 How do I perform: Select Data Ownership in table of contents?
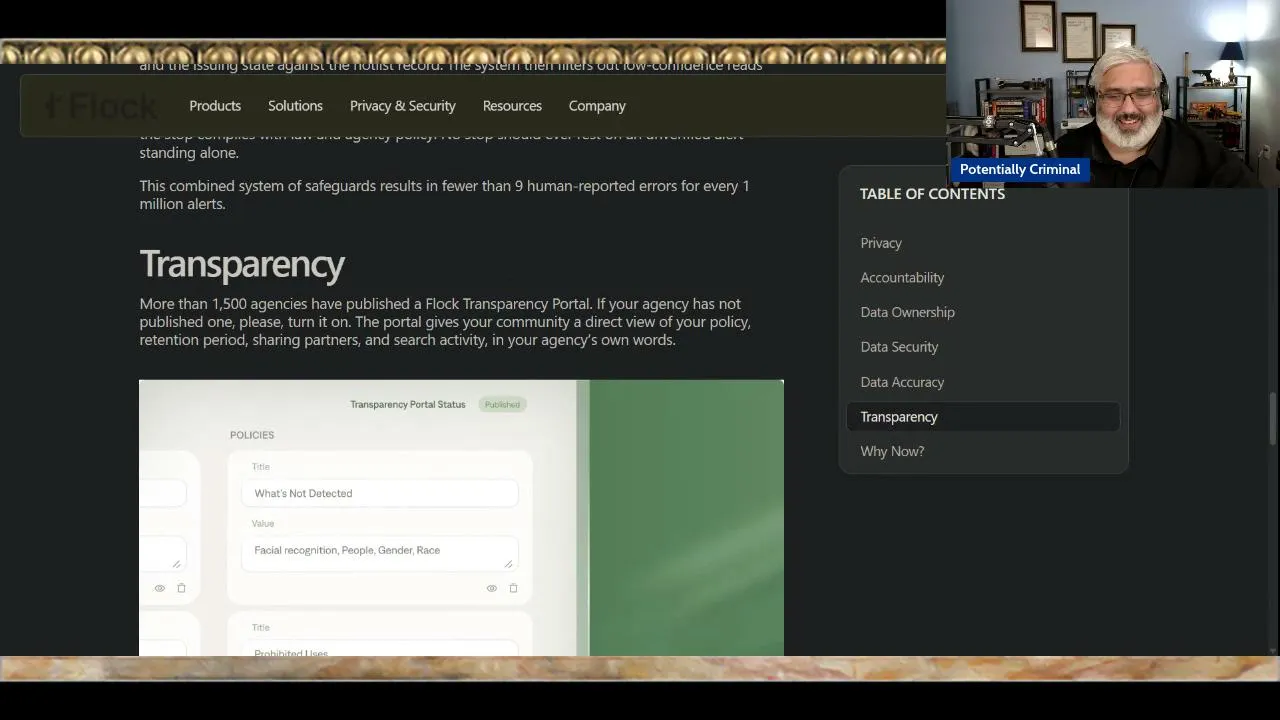pos(908,312)
